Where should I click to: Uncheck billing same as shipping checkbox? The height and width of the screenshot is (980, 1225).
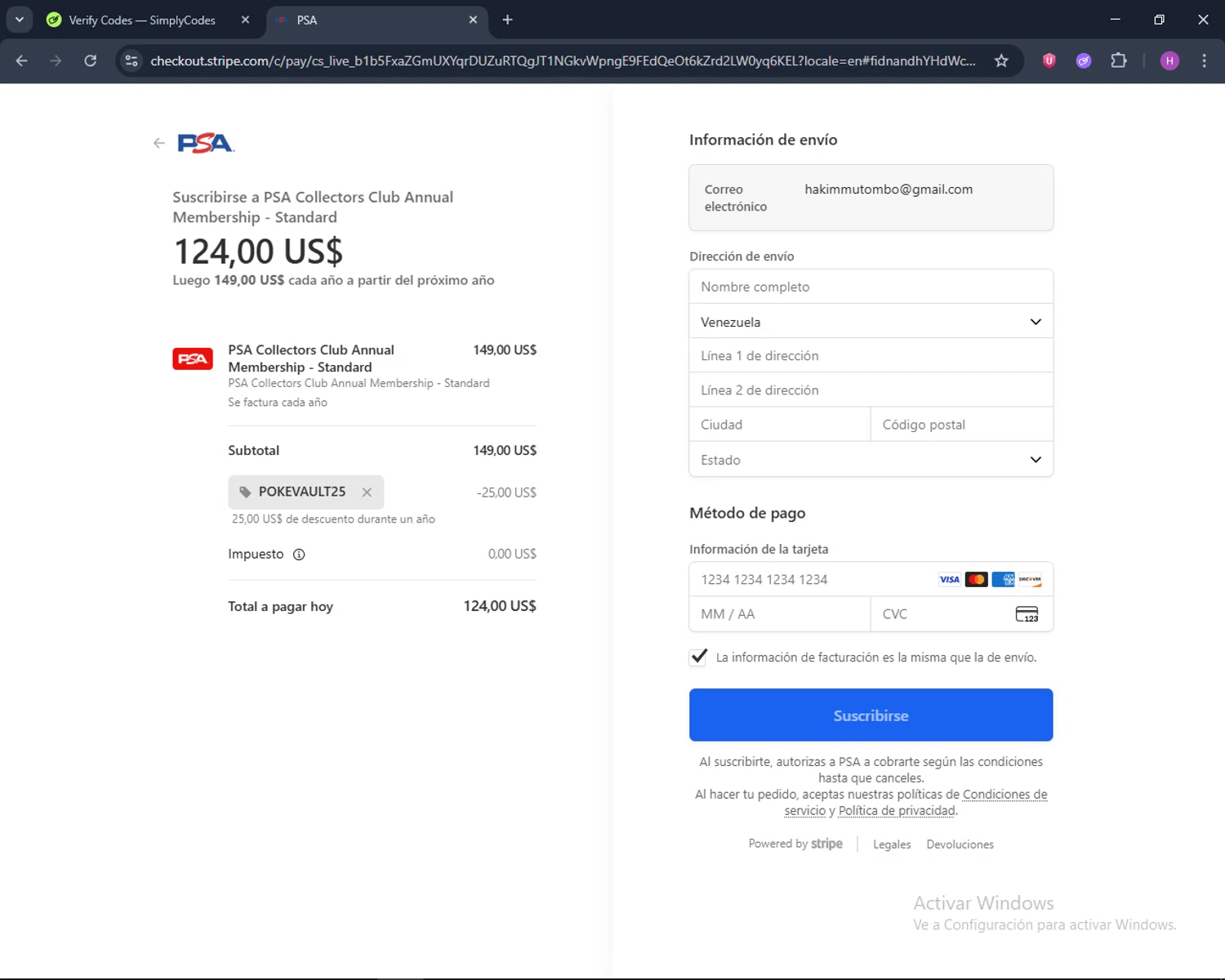coord(698,657)
